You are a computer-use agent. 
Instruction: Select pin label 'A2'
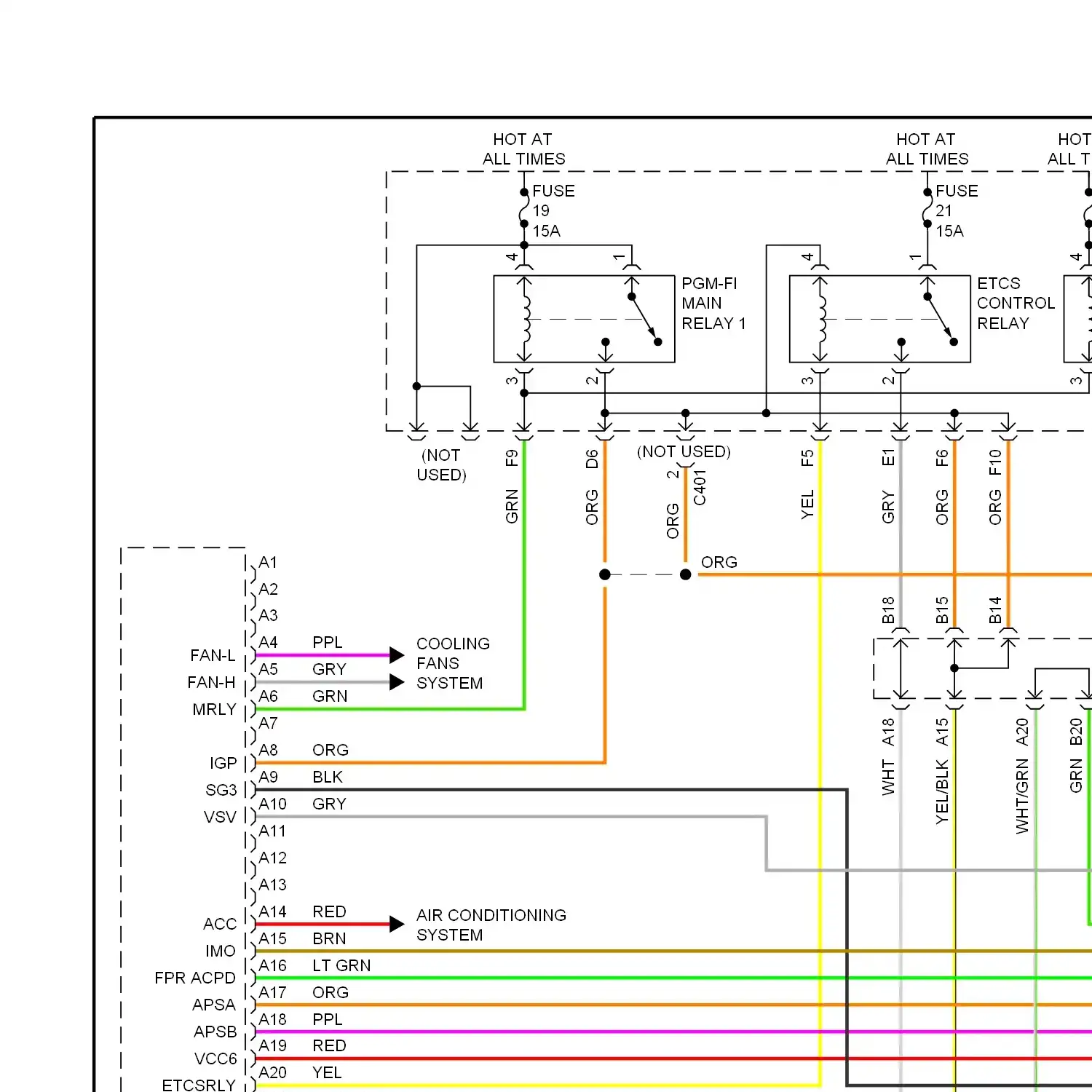tap(268, 589)
